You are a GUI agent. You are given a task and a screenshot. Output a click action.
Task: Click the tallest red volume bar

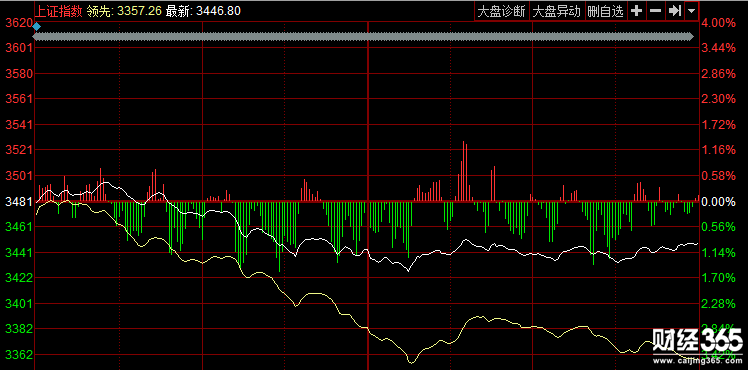(x=463, y=171)
